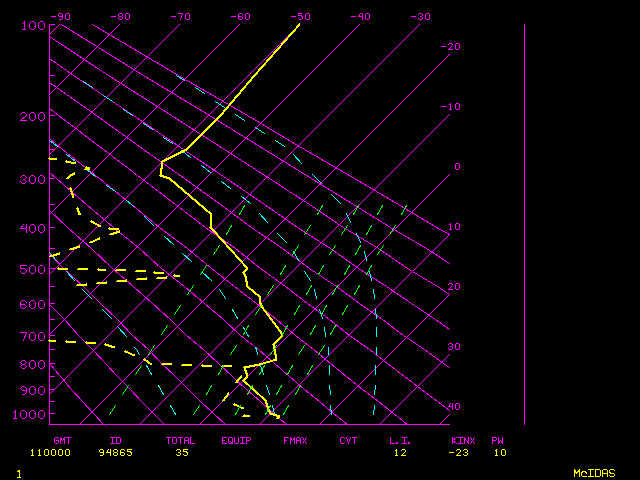The image size is (640, 480).
Task: Select the 500 pressure level label
Action: (33, 269)
